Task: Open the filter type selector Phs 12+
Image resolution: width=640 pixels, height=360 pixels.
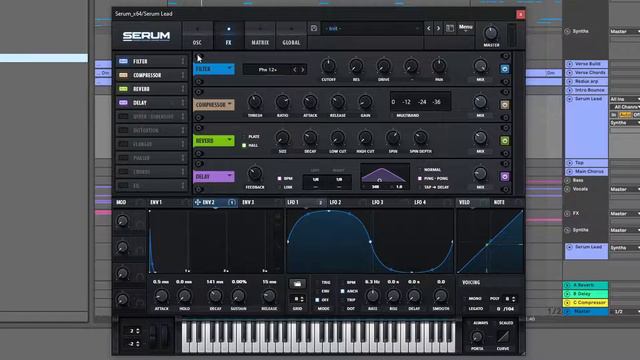Action: [x=267, y=70]
